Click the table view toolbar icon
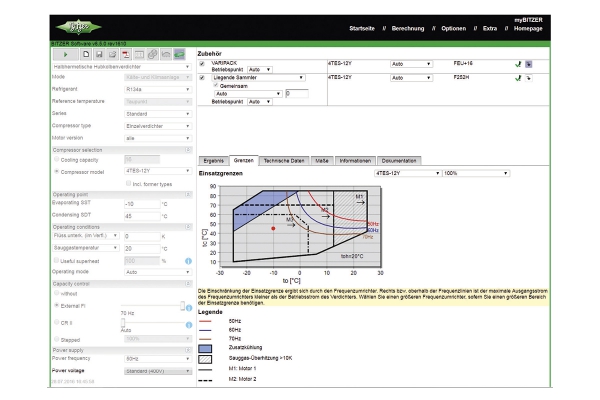 pos(139,54)
